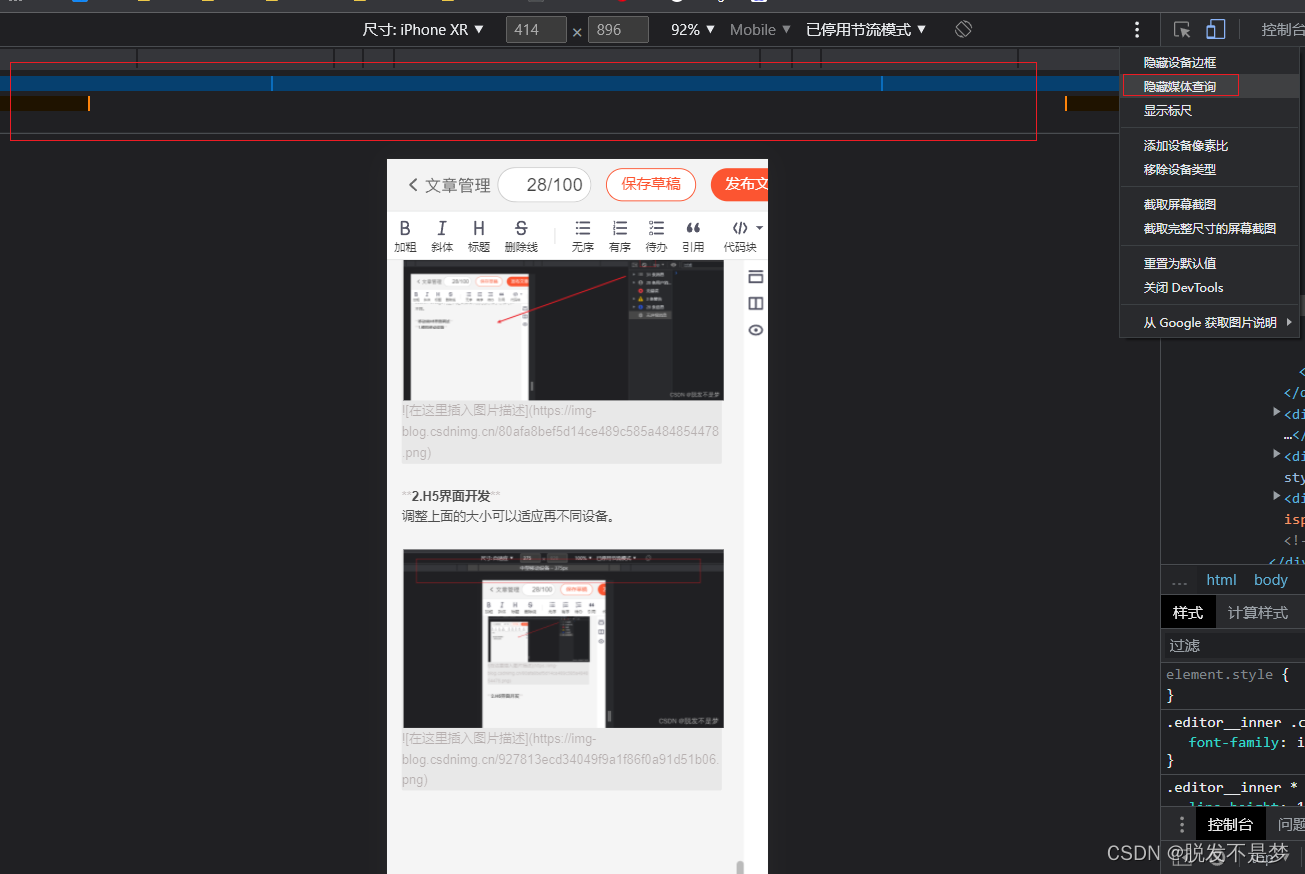Switch to split-column editor layout icon
1305x874 pixels.
pyautogui.click(x=756, y=303)
